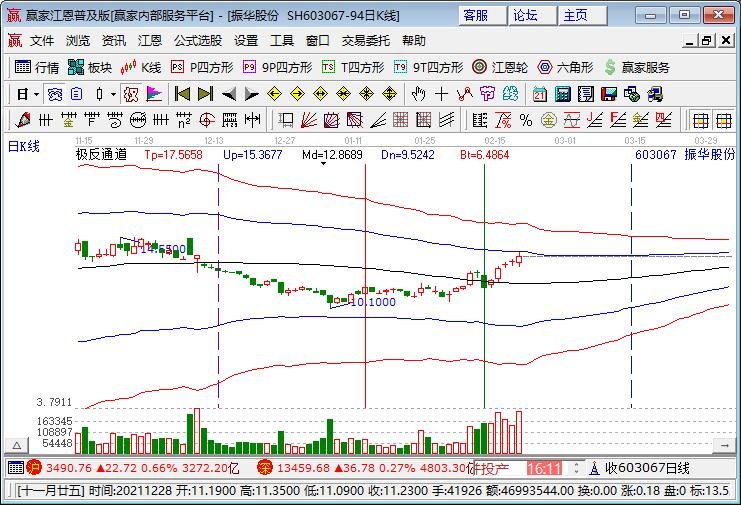Open the T四方形 tool
The width and height of the screenshot is (741, 505).
(x=353, y=68)
